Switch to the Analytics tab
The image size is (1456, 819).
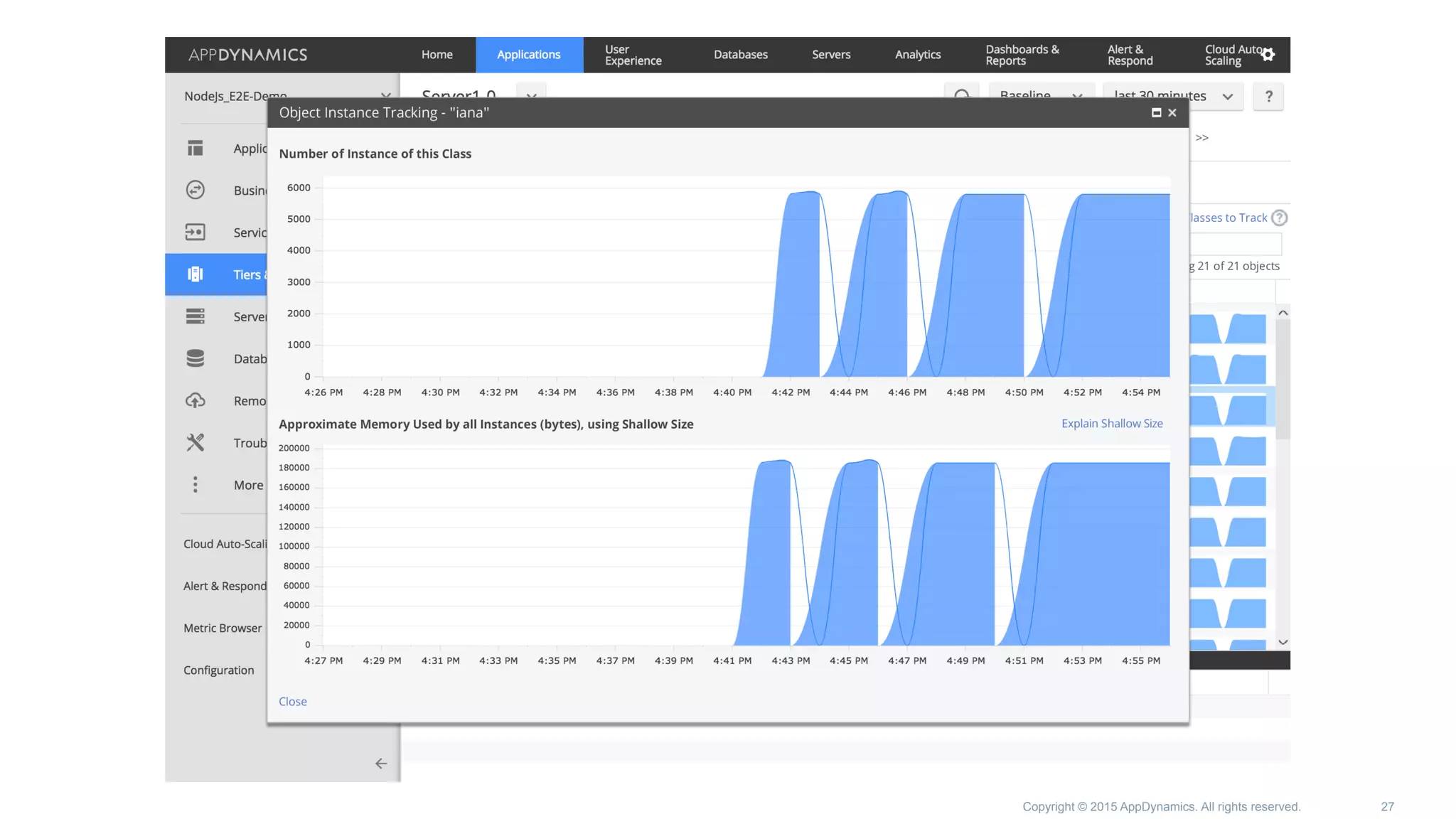click(917, 55)
